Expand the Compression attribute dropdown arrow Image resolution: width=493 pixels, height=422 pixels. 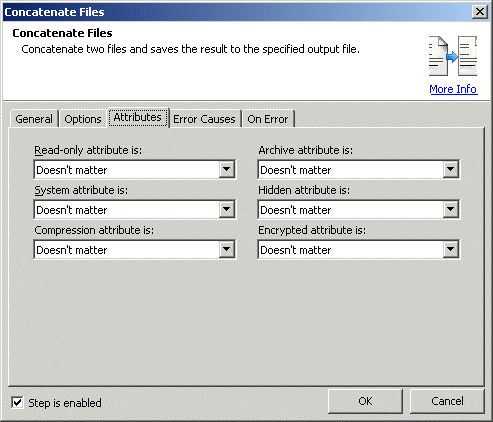pyautogui.click(x=226, y=249)
